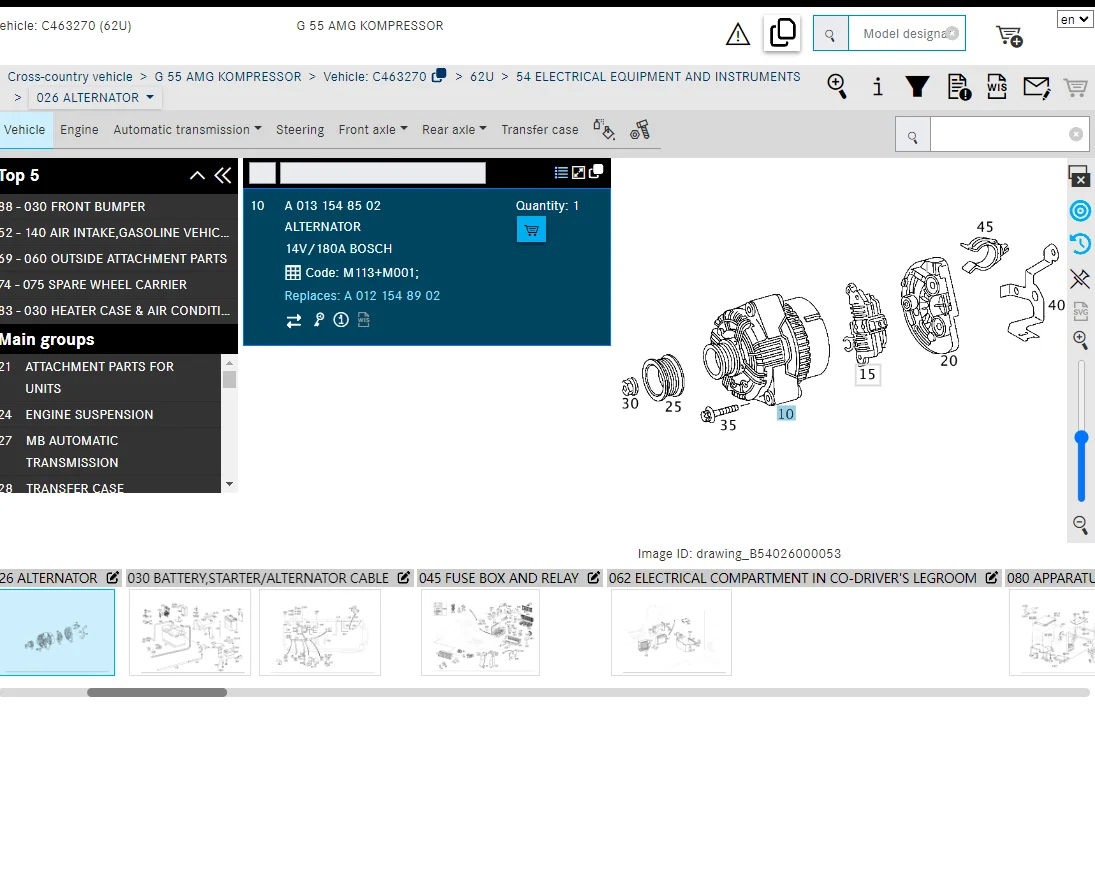This screenshot has height=873, width=1095.
Task: Expand the parts panel with fullscreen icon
Action: point(578,173)
